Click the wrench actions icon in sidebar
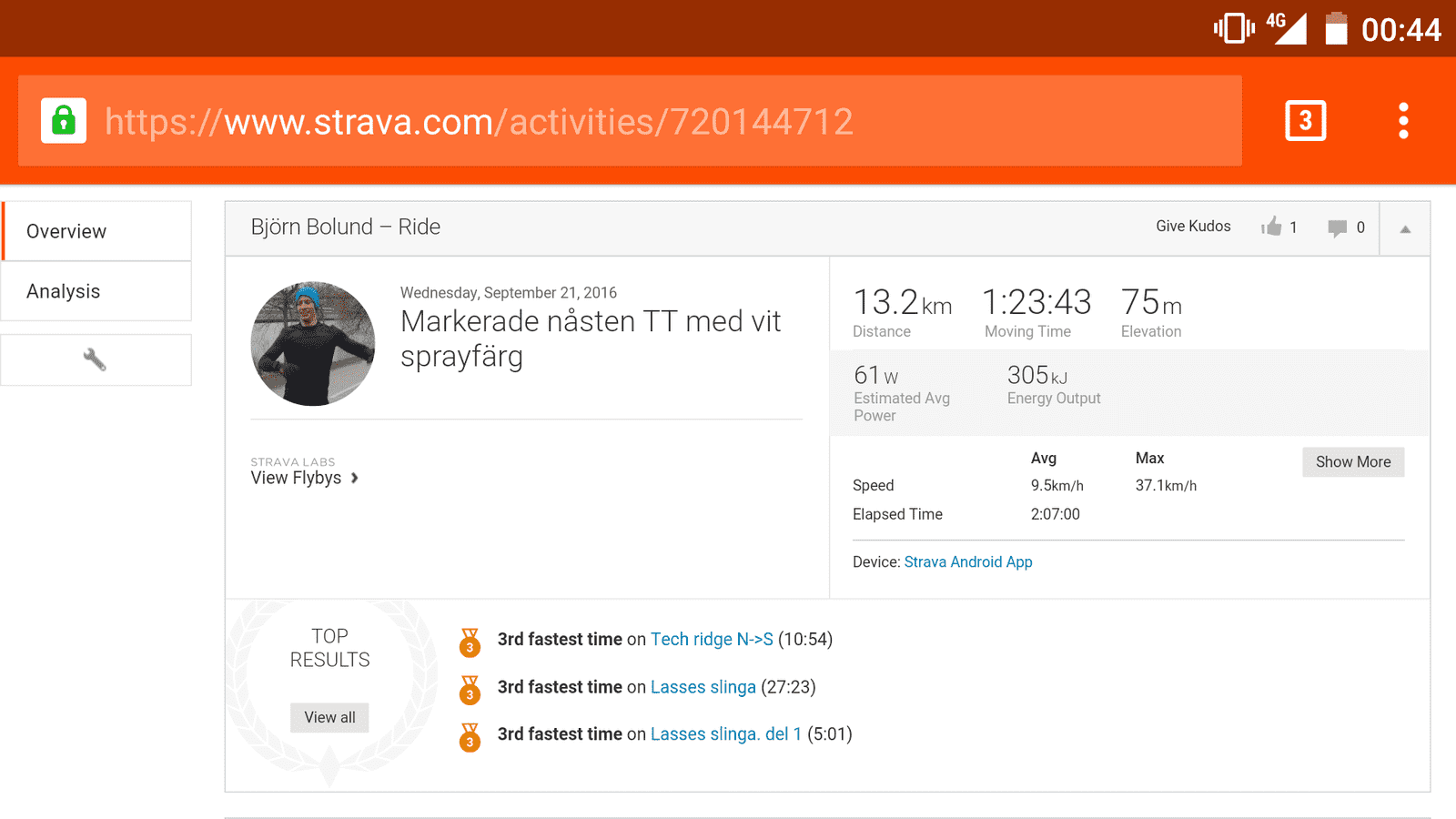The height and width of the screenshot is (819, 1456). point(95,359)
